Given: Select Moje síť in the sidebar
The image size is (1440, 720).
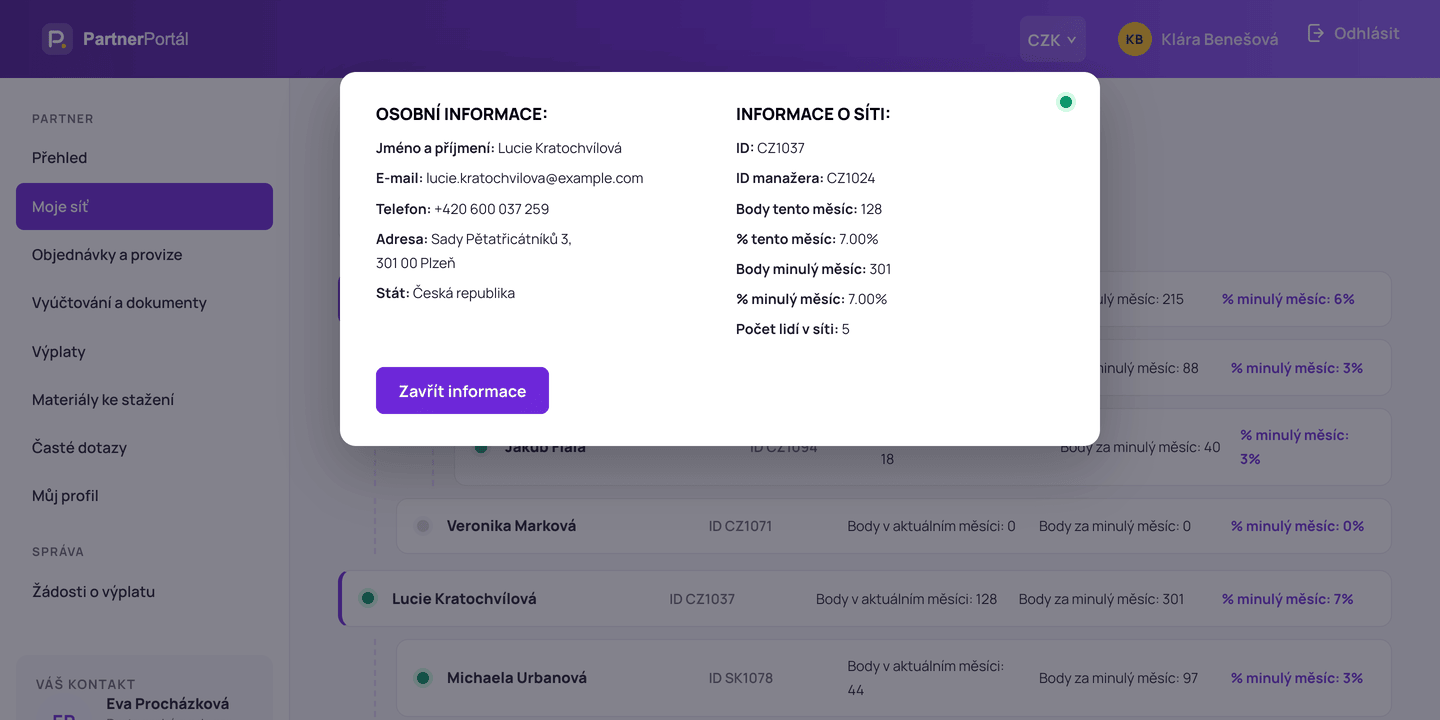Looking at the screenshot, I should 144,206.
